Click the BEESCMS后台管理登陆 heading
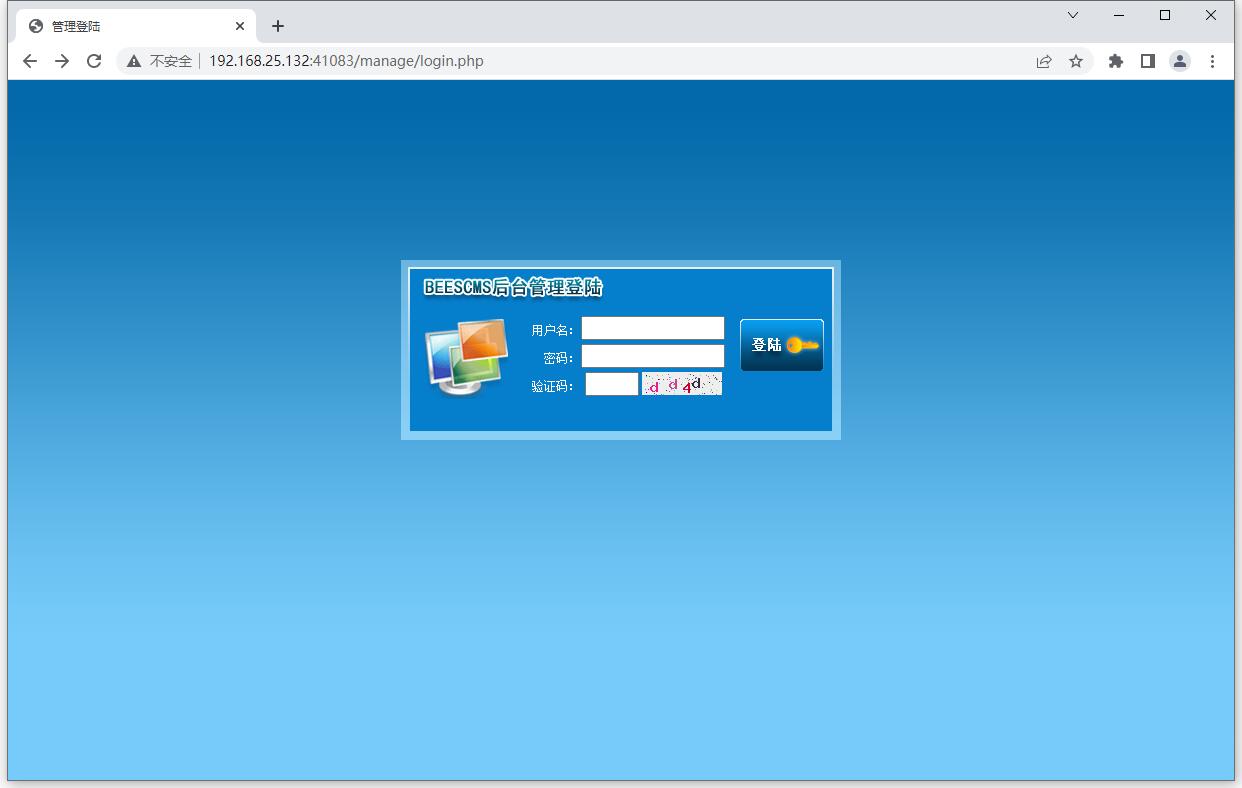 click(x=513, y=288)
